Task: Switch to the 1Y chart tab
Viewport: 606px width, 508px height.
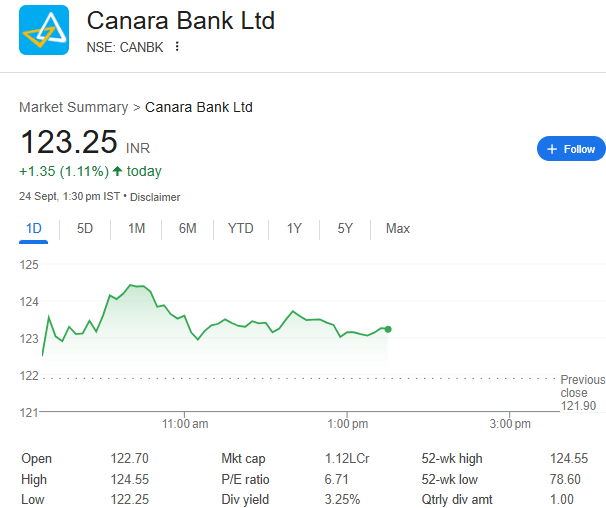Action: click(x=294, y=228)
